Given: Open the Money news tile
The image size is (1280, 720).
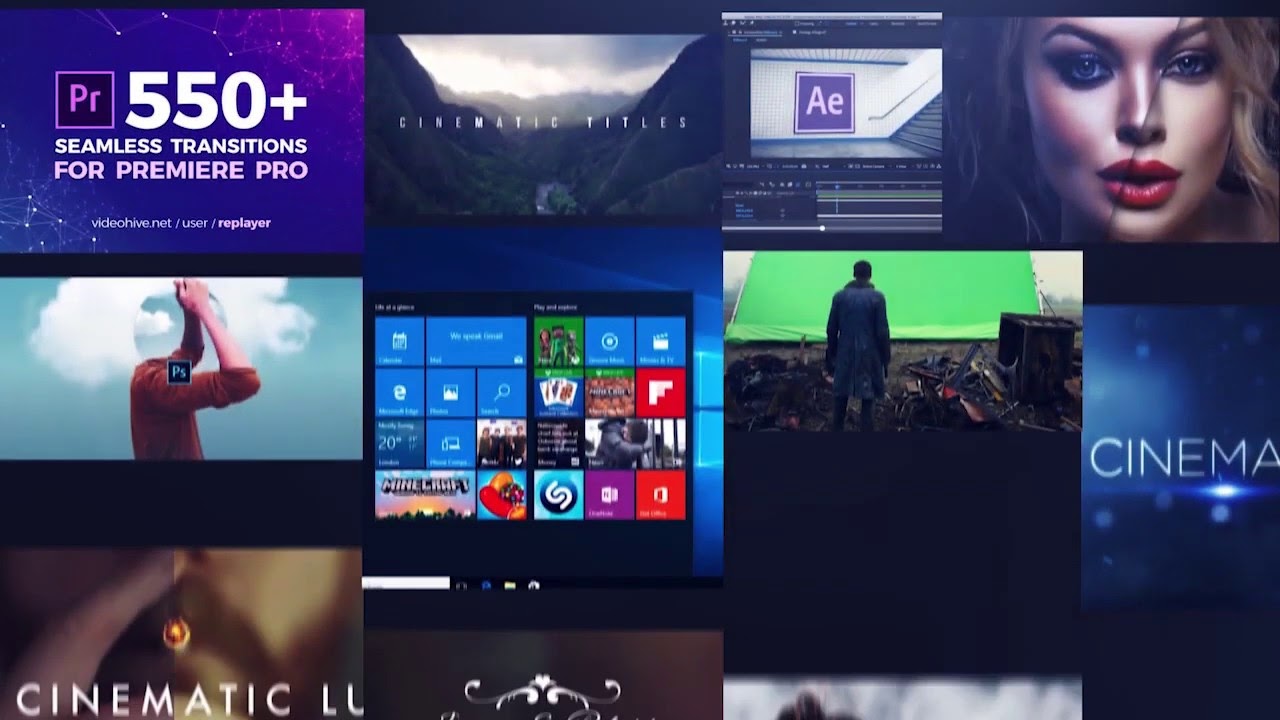Looking at the screenshot, I should [558, 444].
